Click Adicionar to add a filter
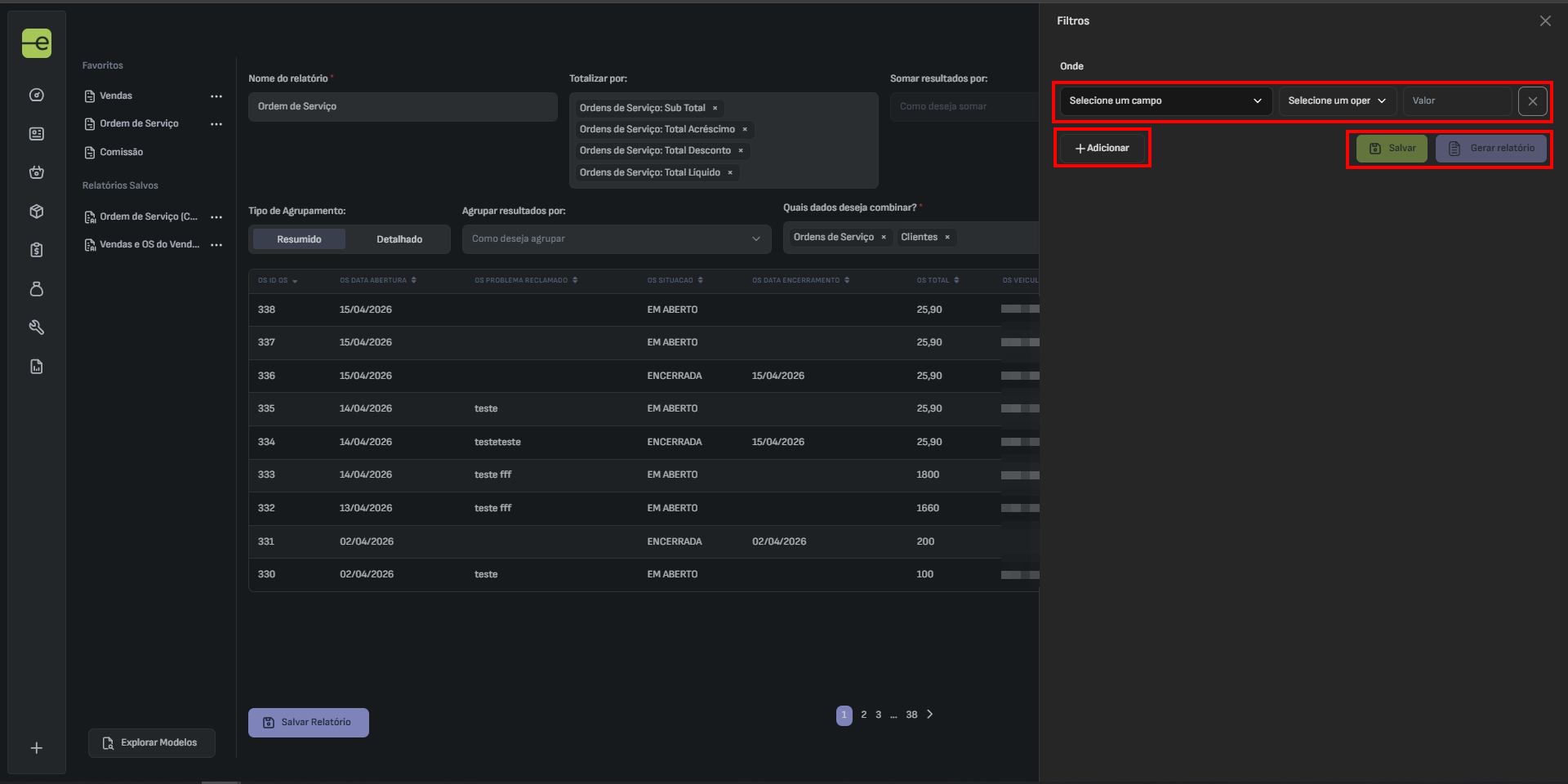The image size is (1568, 784). 1102,149
